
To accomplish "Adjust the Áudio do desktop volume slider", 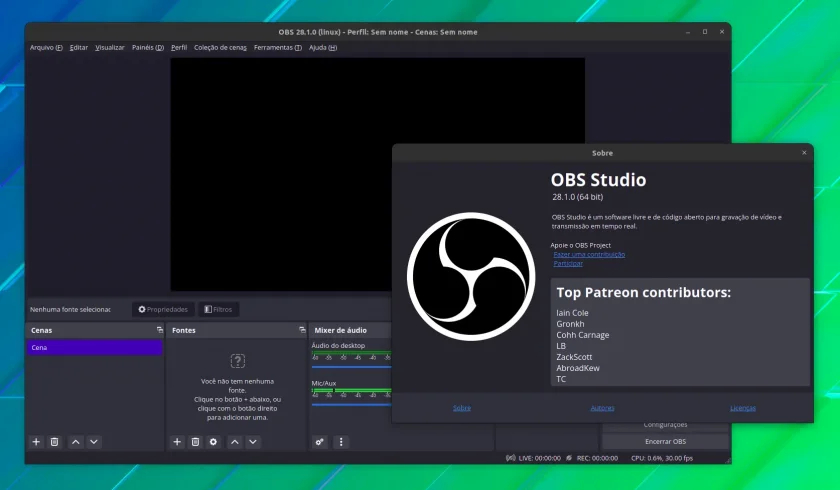I will click(351, 367).
